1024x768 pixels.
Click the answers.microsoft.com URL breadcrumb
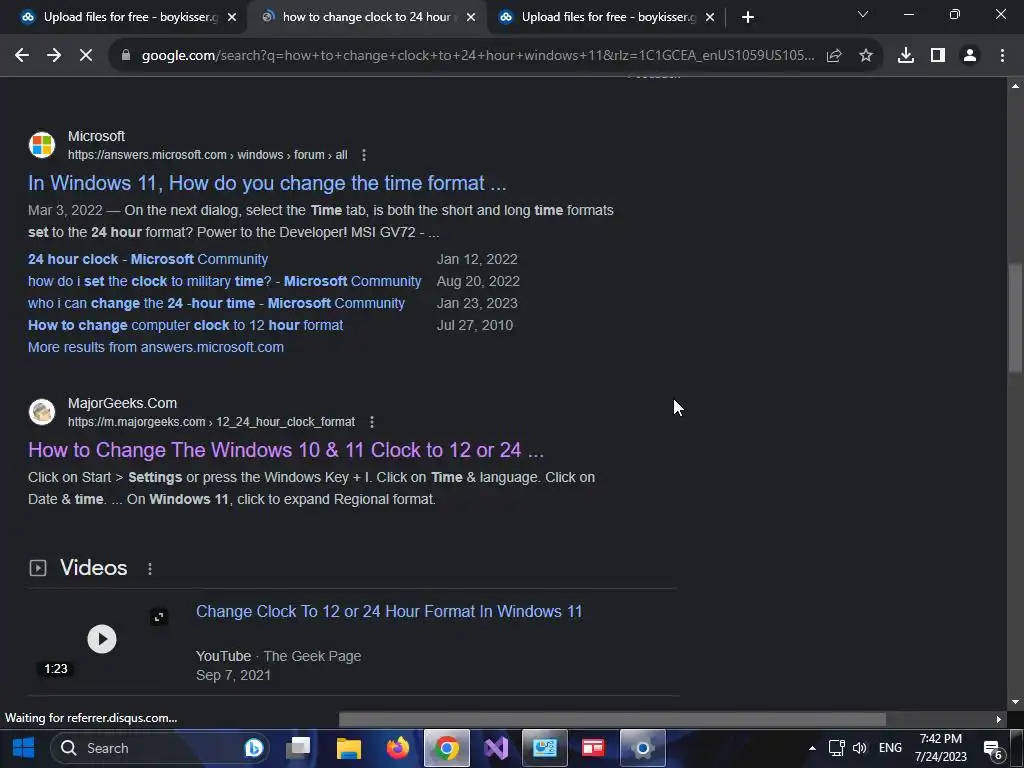pyautogui.click(x=208, y=155)
